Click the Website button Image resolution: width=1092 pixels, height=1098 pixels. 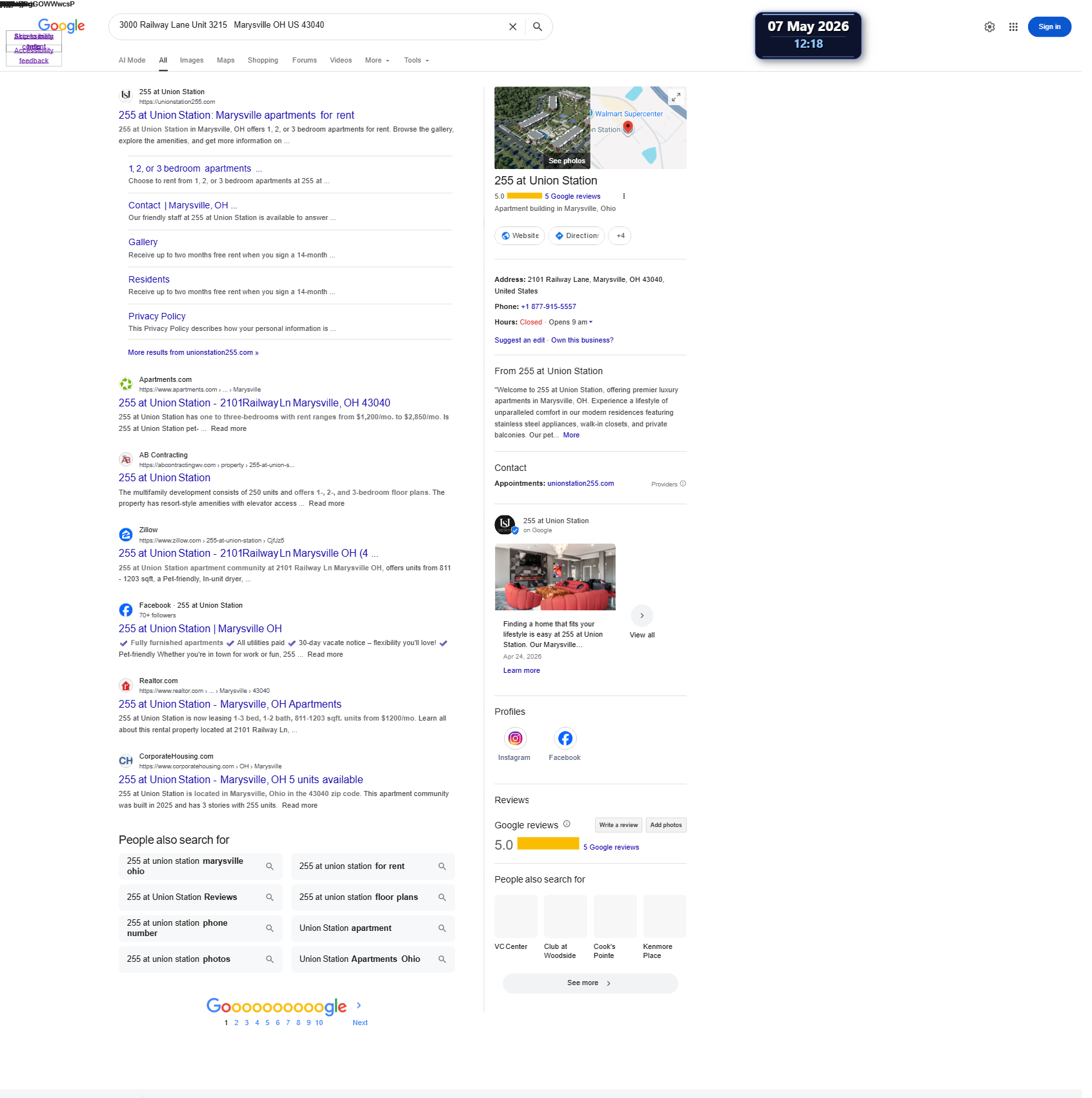(520, 236)
